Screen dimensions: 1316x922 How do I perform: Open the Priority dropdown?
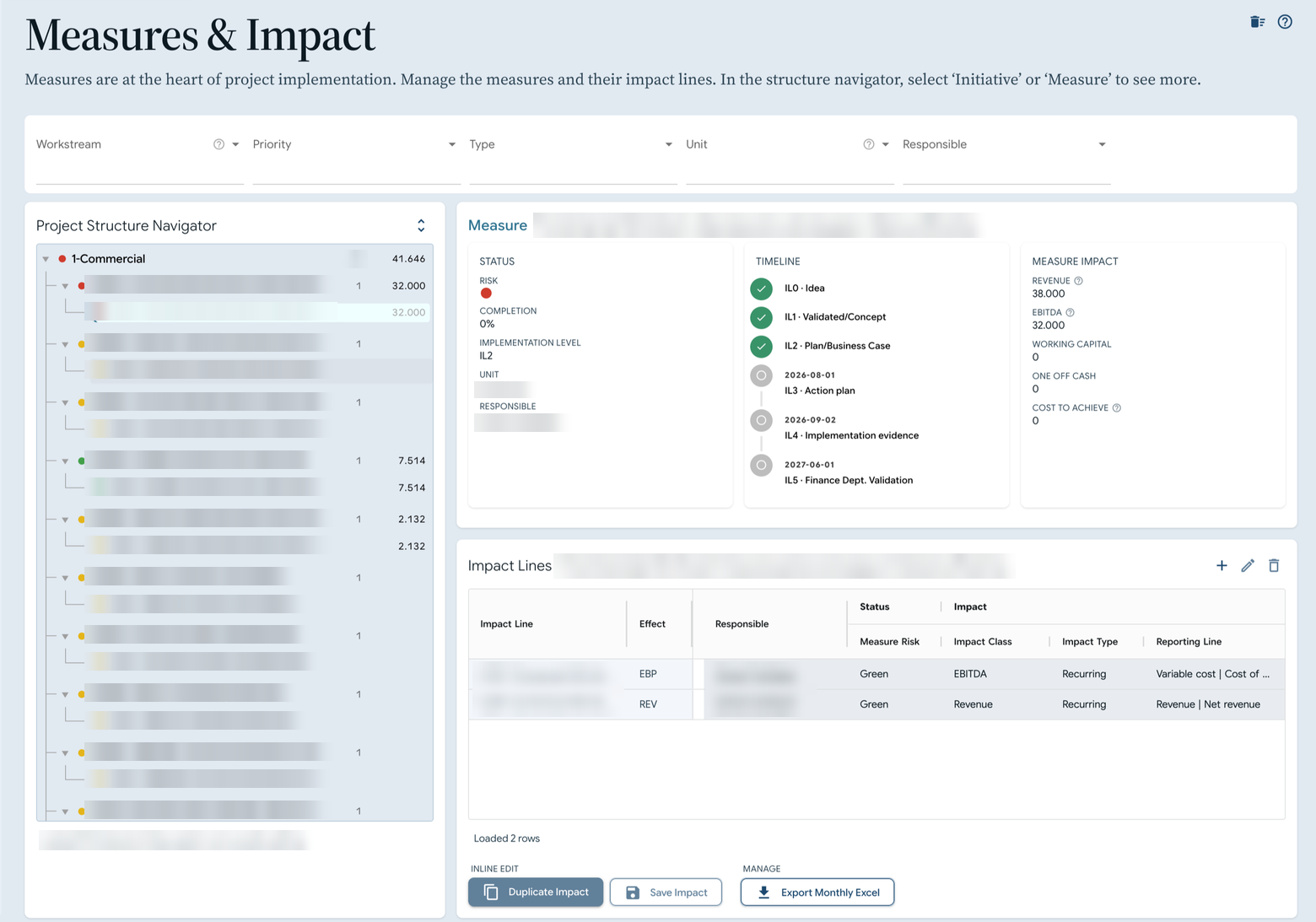point(452,144)
